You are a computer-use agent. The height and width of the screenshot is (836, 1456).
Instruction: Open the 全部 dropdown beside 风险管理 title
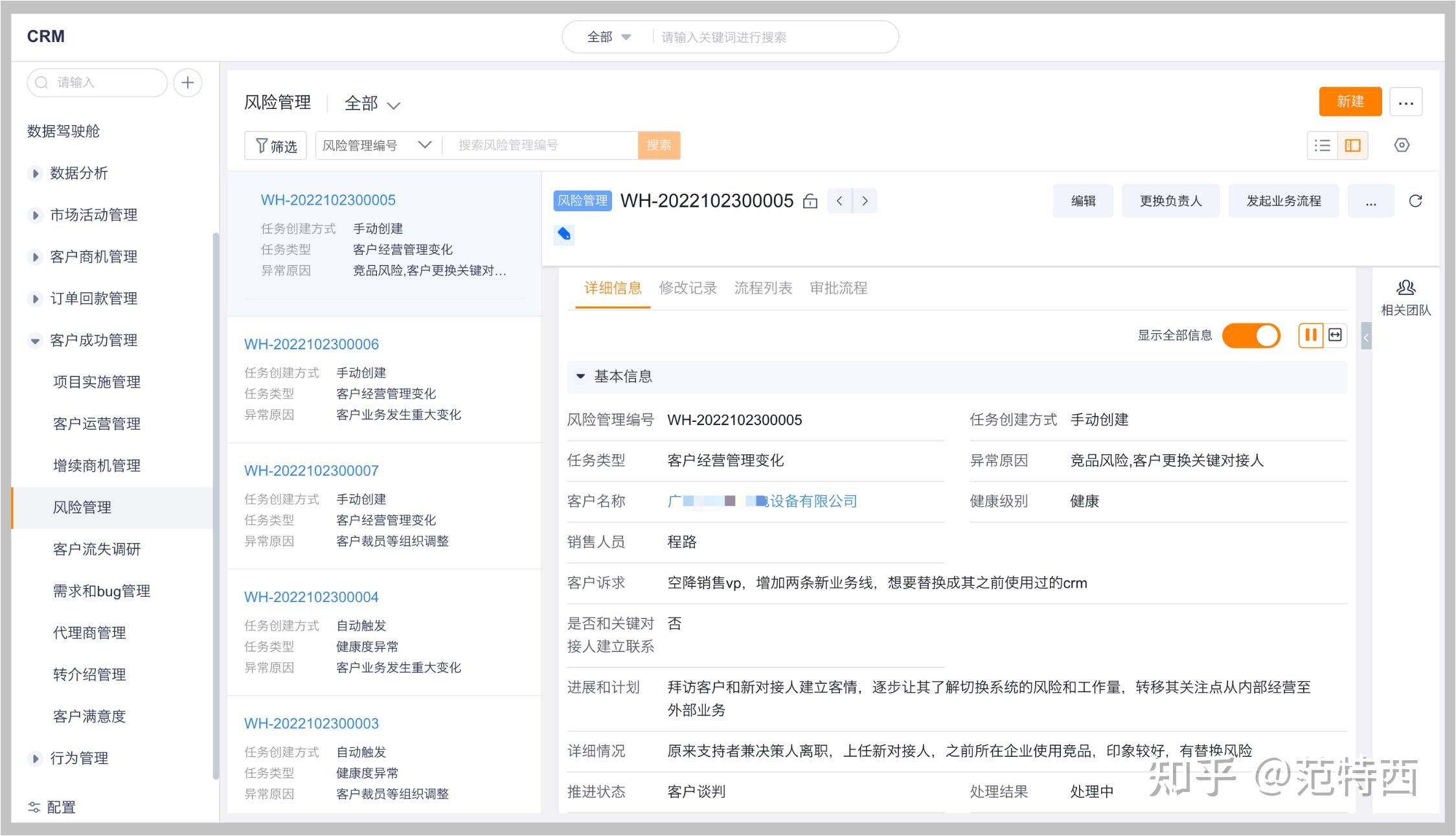(372, 104)
